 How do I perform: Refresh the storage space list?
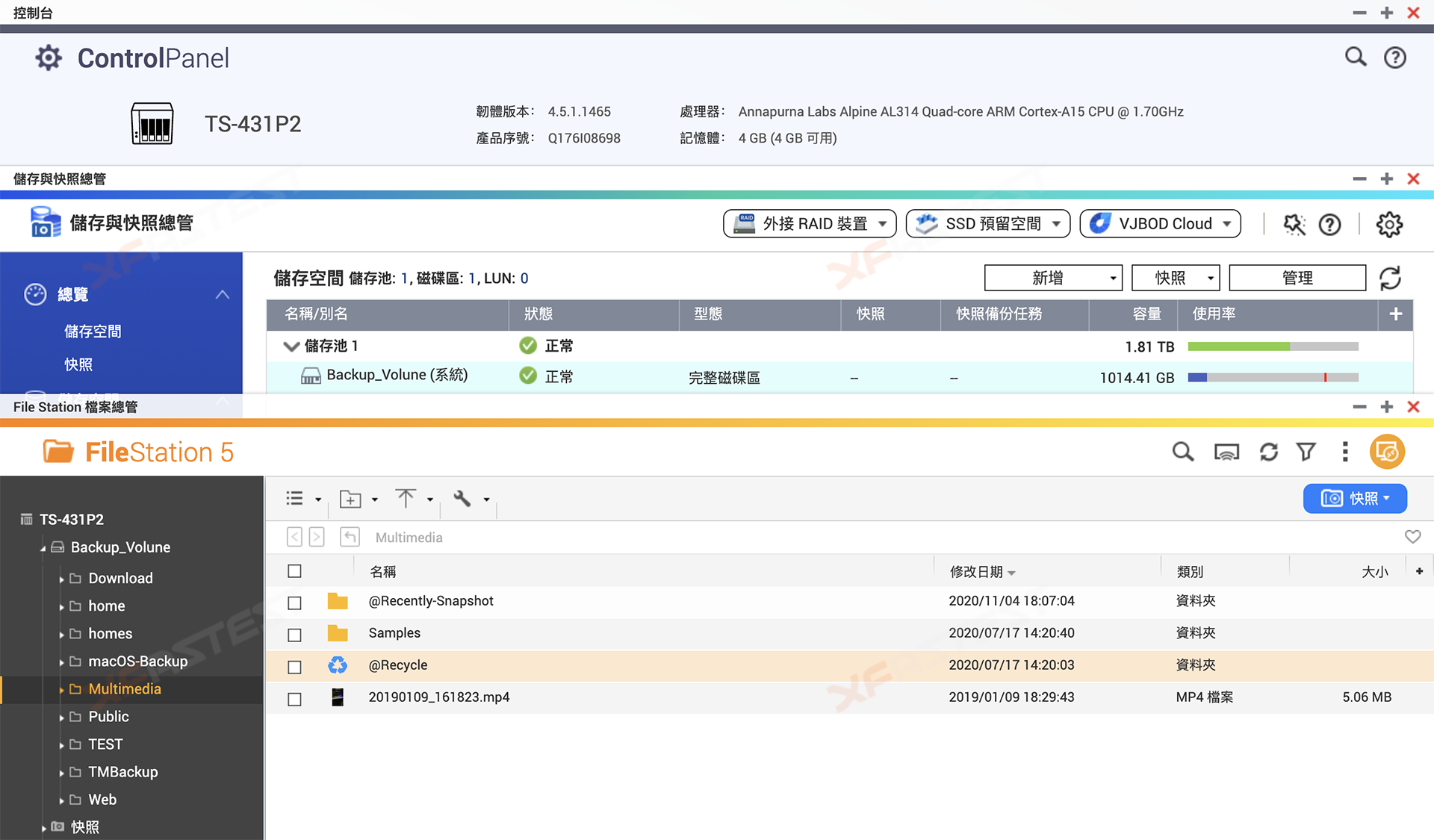click(1390, 279)
